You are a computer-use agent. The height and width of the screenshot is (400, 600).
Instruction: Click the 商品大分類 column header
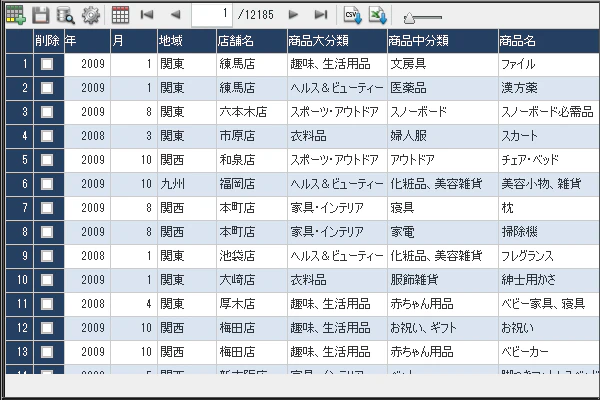[337, 41]
